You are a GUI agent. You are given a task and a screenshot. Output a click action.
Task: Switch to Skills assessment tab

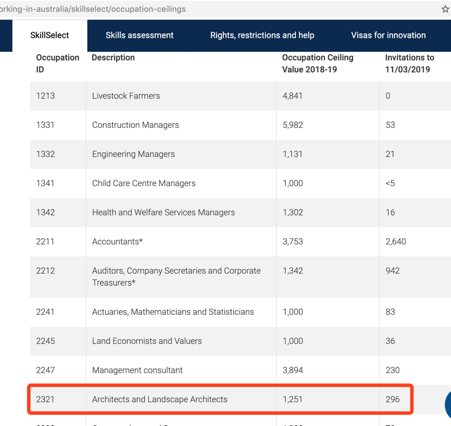[139, 35]
